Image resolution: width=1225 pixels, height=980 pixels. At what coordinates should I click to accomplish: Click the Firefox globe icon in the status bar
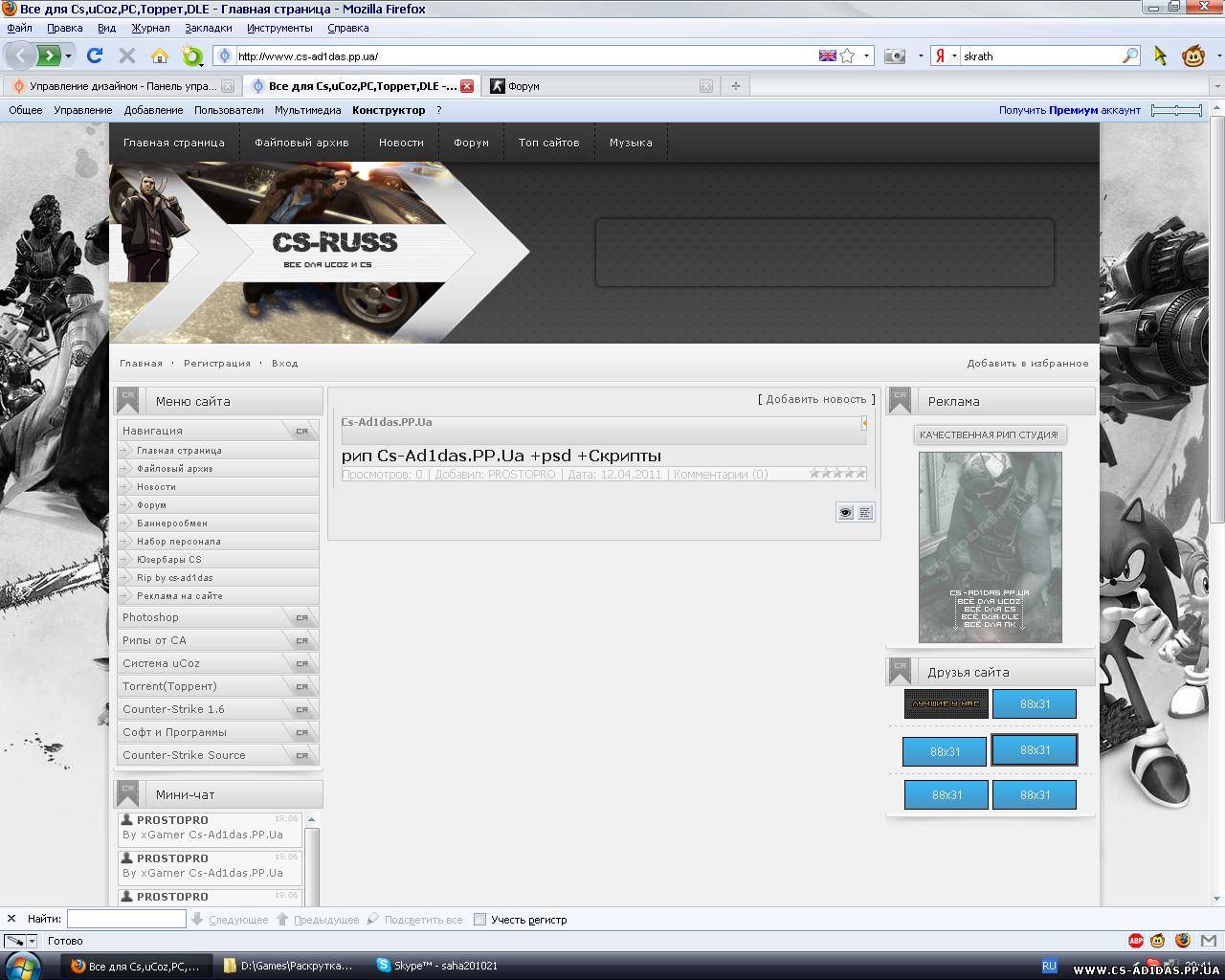point(1183,941)
